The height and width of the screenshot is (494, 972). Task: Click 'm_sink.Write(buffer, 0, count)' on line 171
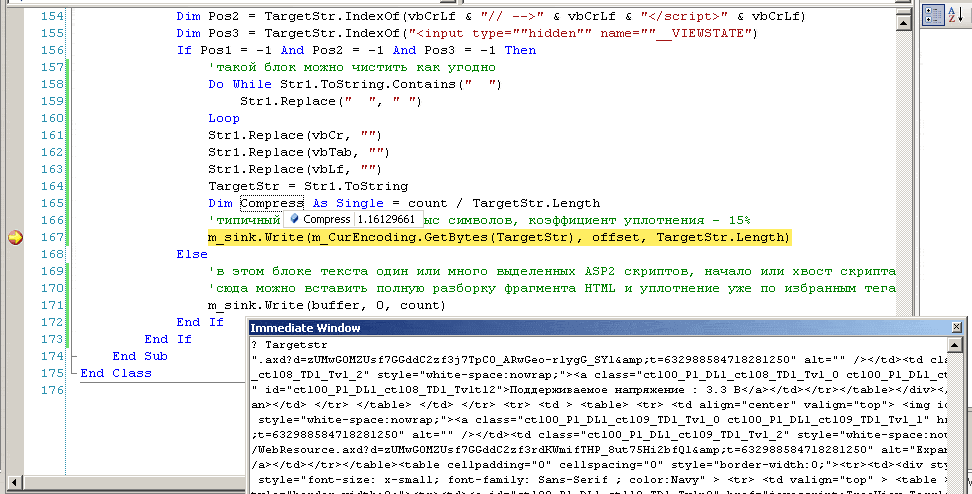[x=327, y=305]
